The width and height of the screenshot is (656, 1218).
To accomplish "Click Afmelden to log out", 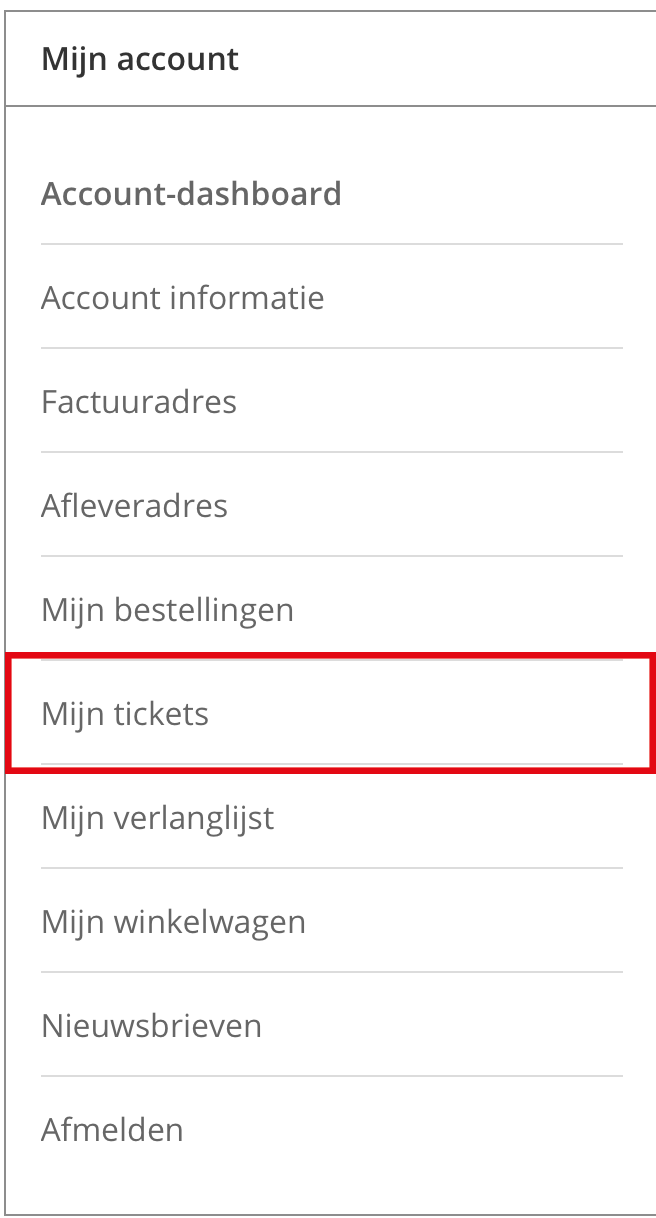I will pos(112,1129).
